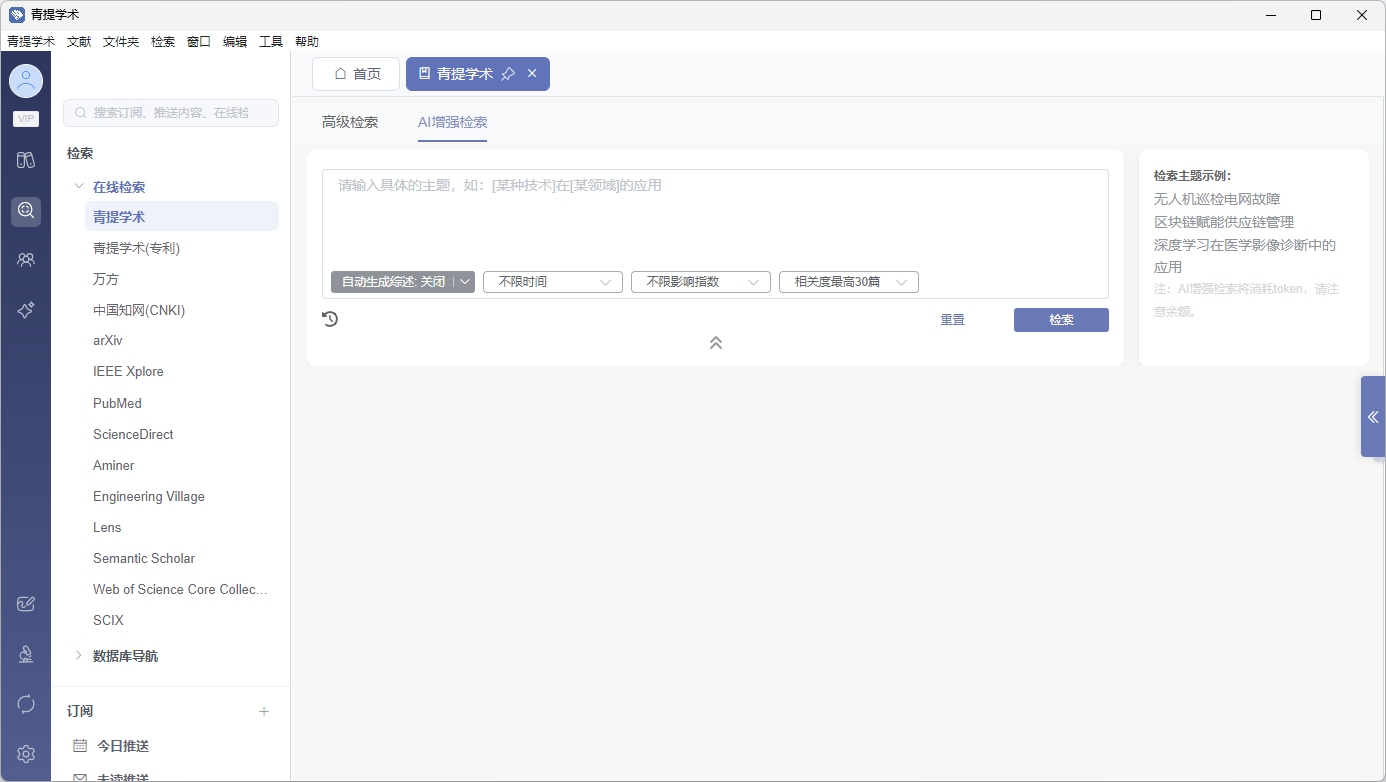The height and width of the screenshot is (782, 1386).
Task: Click the VIP badge under the avatar
Action: tap(26, 119)
